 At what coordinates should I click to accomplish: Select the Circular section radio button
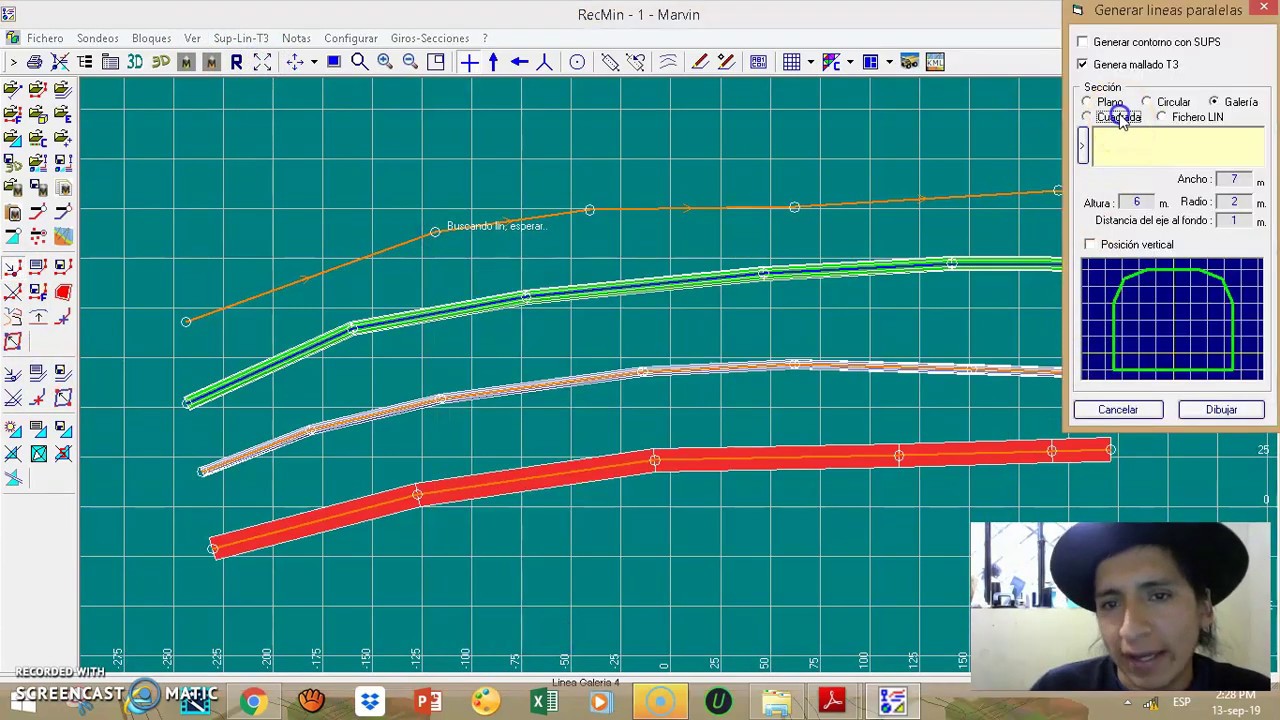[1147, 102]
